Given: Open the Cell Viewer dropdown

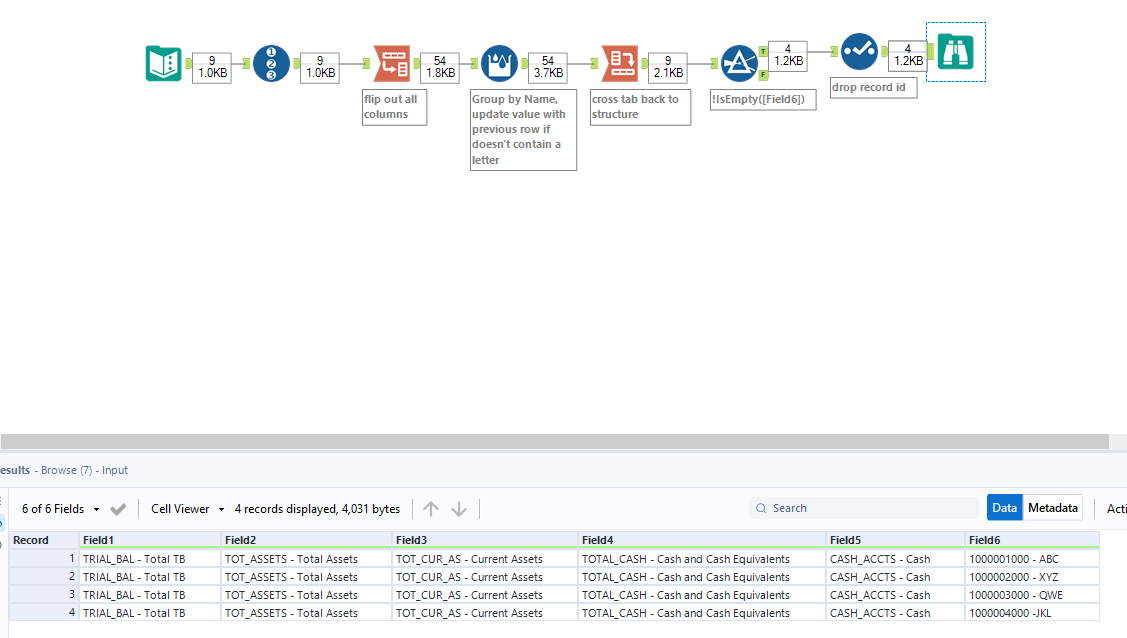Looking at the screenshot, I should (x=185, y=508).
